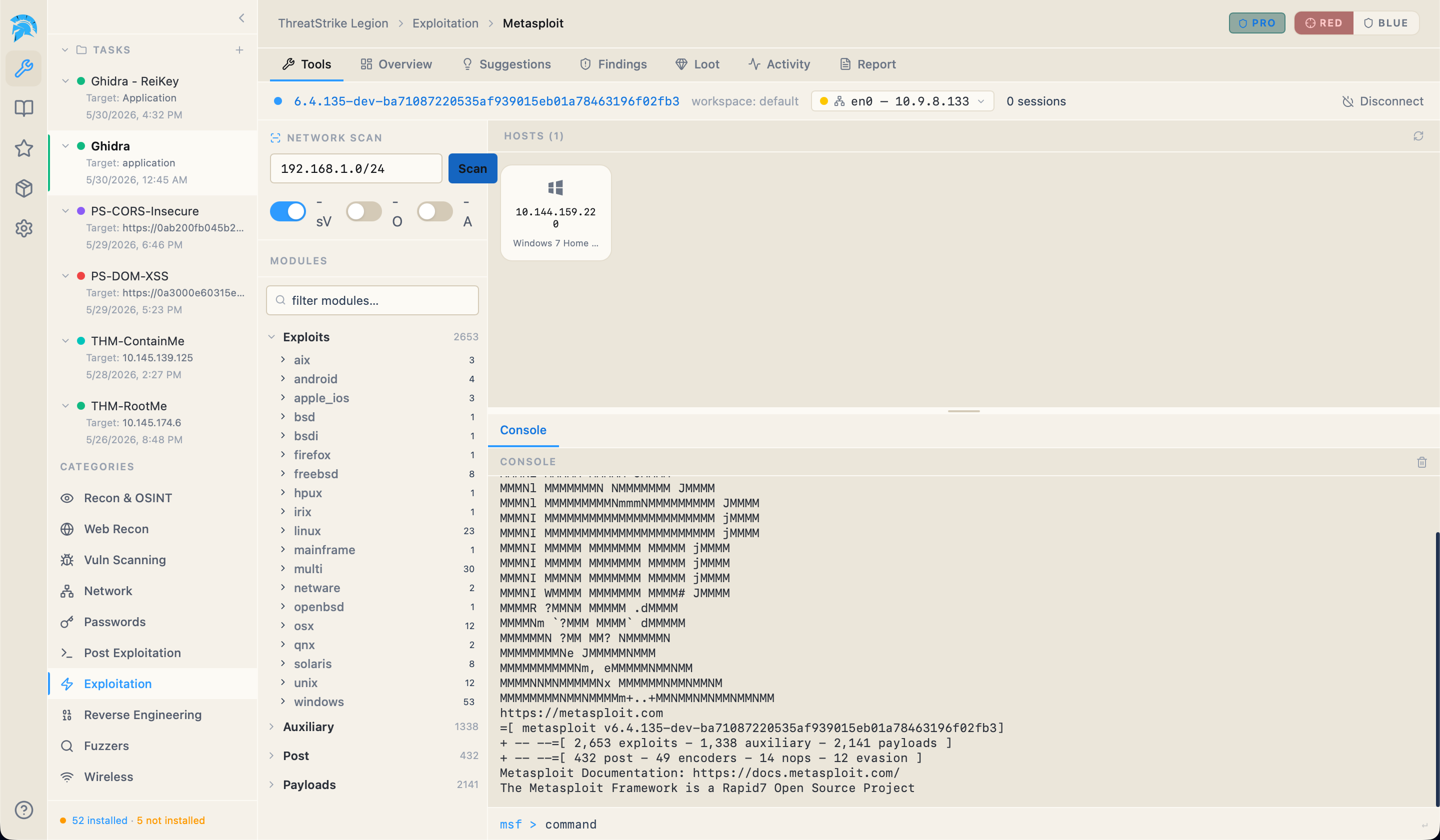This screenshot has width=1440, height=840.
Task: Switch to the Activity tab
Action: tap(779, 64)
